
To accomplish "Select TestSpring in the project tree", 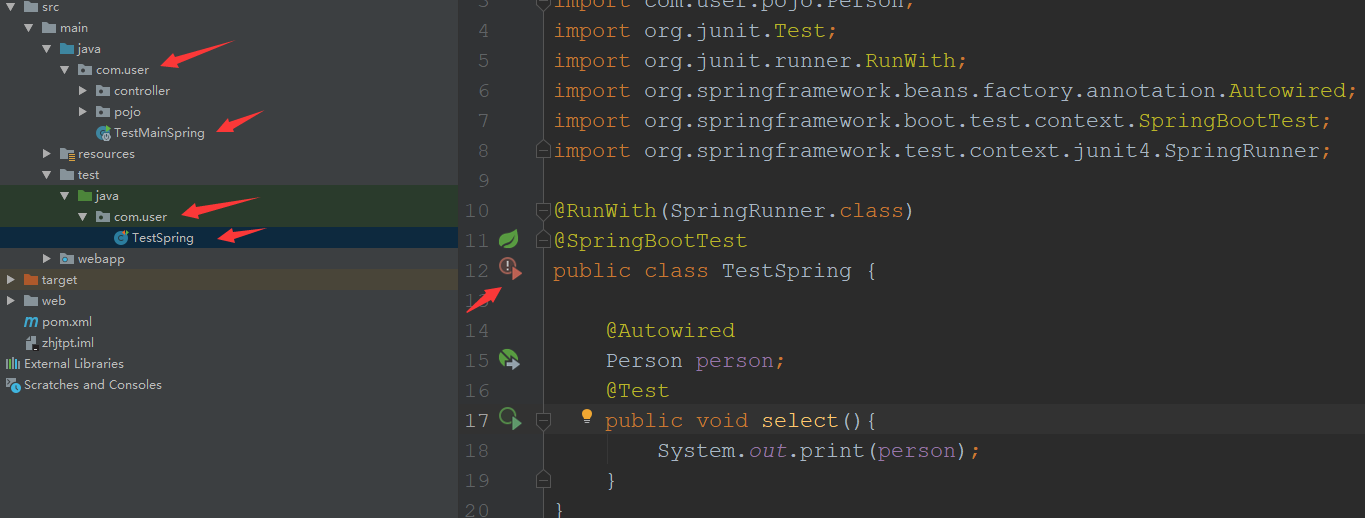I will 163,238.
